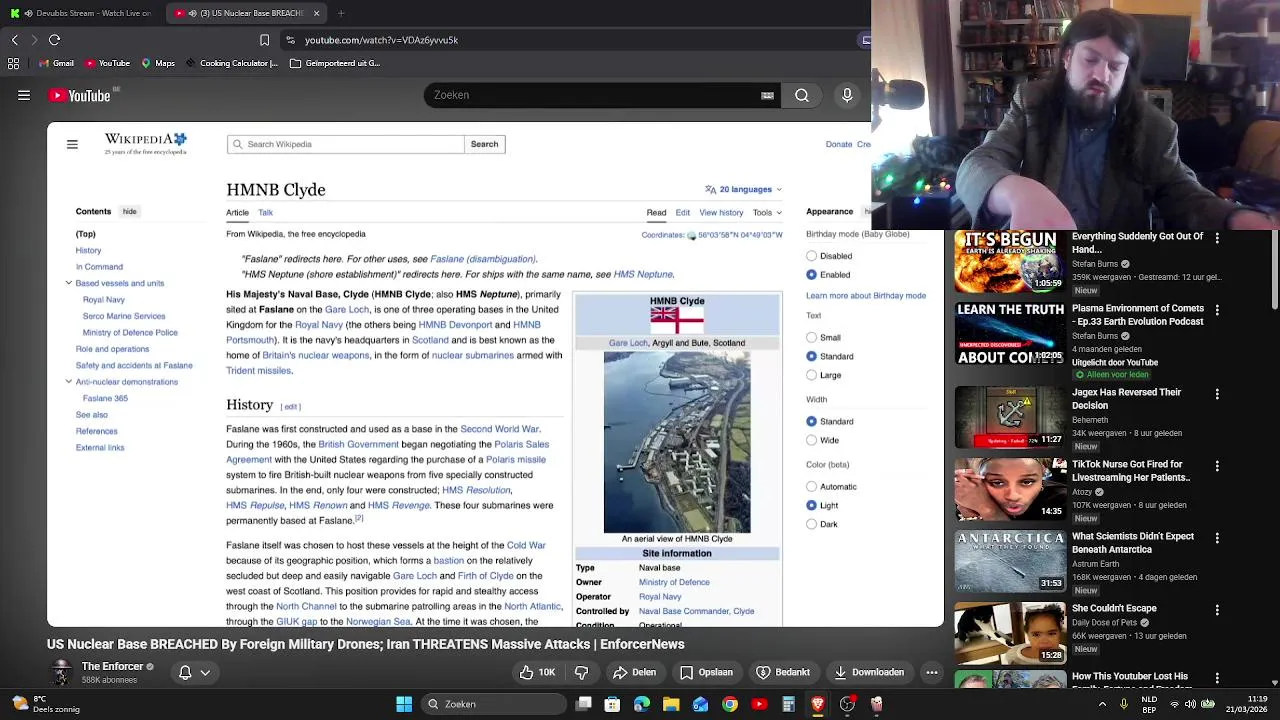Open File Explorer from the taskbar
This screenshot has width=1280, height=720.
[671, 704]
